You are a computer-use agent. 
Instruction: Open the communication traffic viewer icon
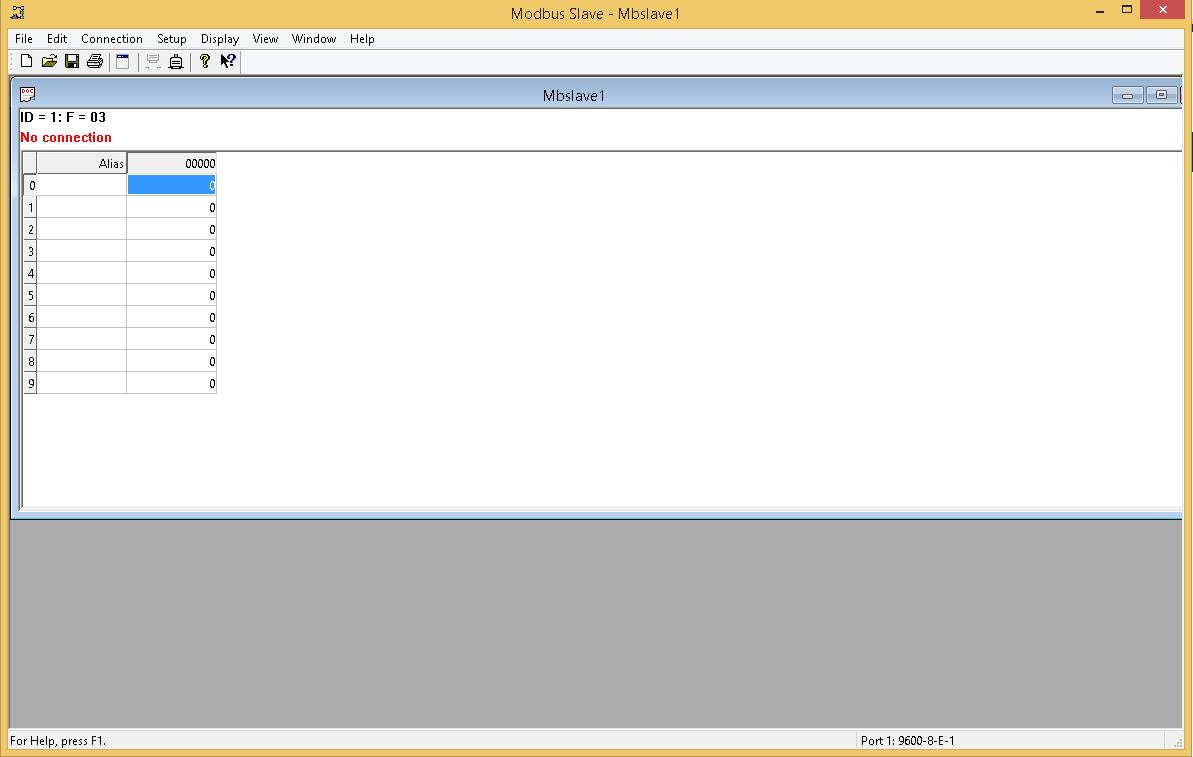pyautogui.click(x=152, y=61)
